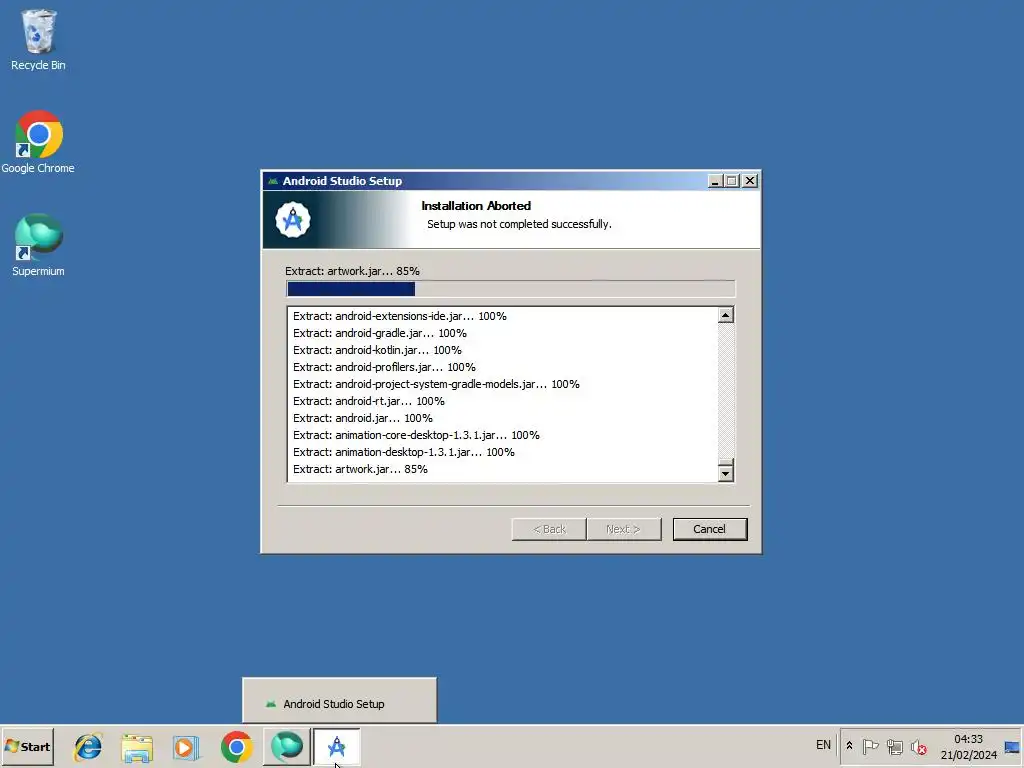Click the Android Studio logo in setup header
This screenshot has height=768, width=1024.
pyautogui.click(x=293, y=219)
